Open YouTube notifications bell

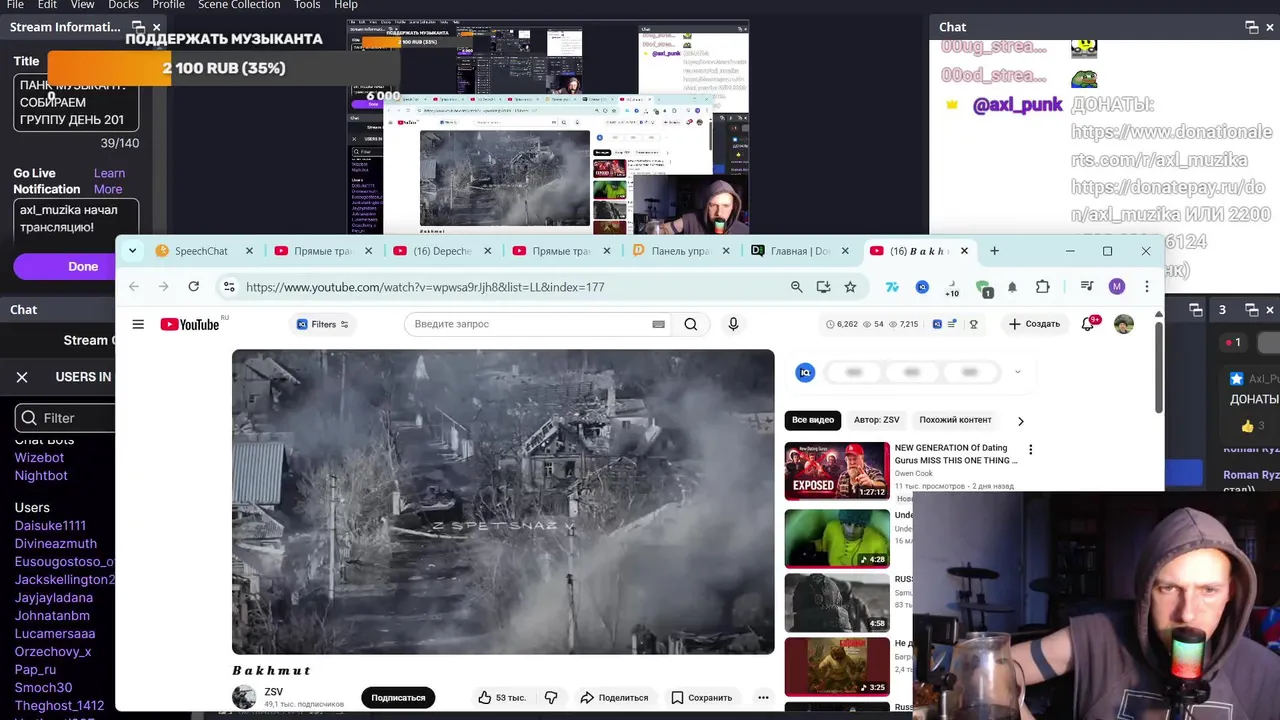1088,324
